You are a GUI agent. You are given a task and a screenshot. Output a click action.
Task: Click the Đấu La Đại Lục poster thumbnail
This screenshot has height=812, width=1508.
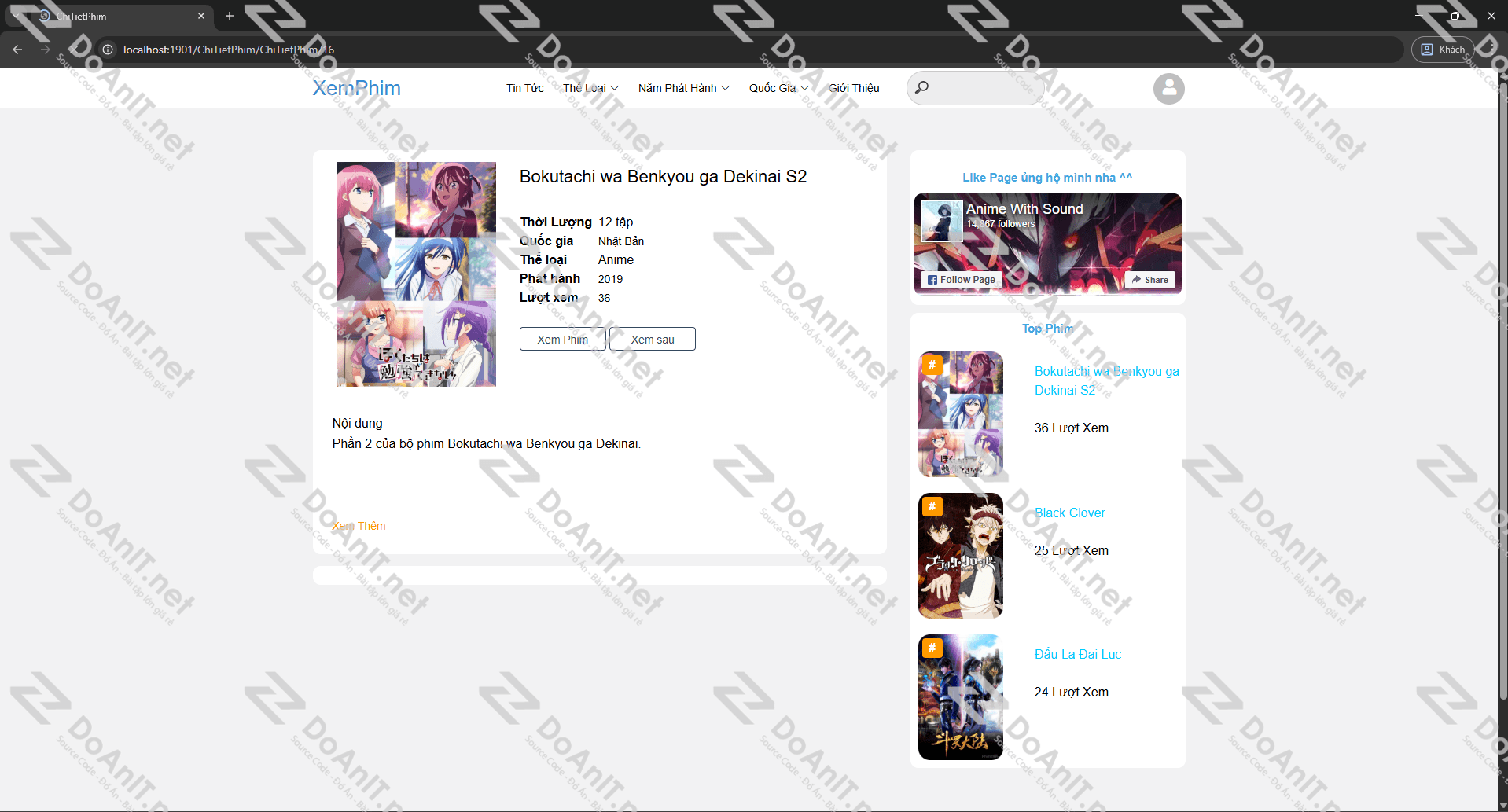(x=961, y=697)
